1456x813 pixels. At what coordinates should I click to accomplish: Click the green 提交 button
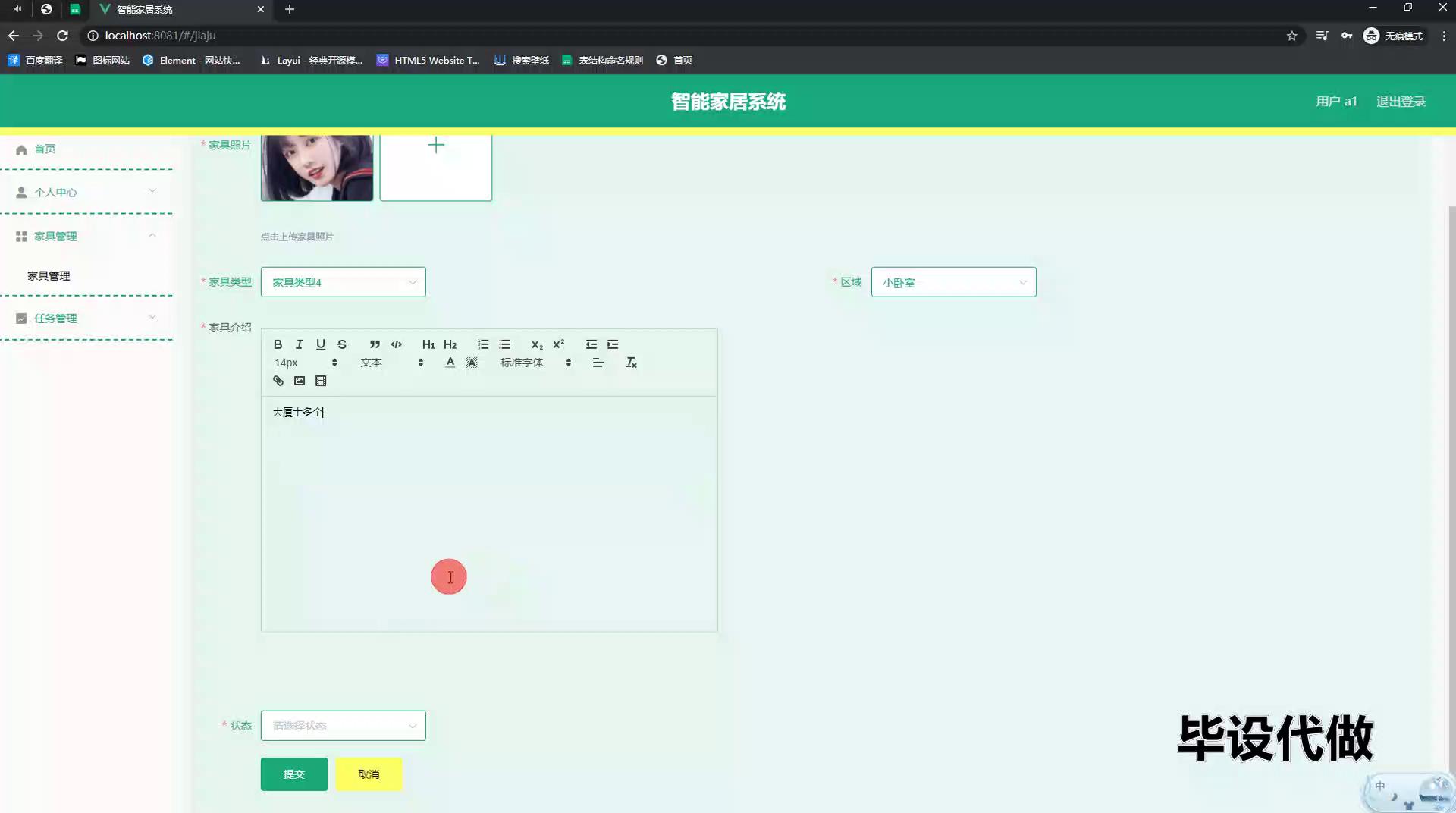click(x=293, y=774)
